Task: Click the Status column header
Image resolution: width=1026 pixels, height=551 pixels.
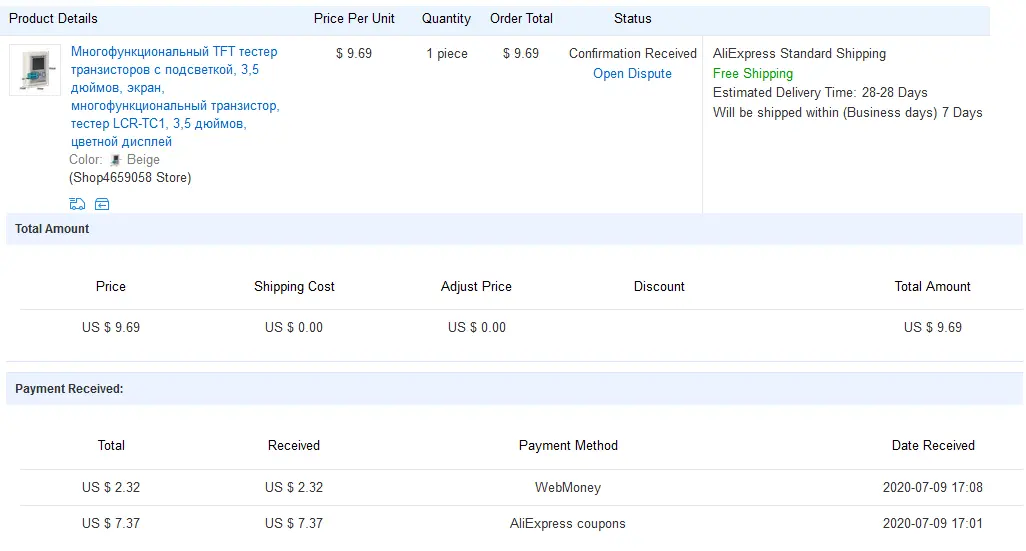Action: (633, 19)
